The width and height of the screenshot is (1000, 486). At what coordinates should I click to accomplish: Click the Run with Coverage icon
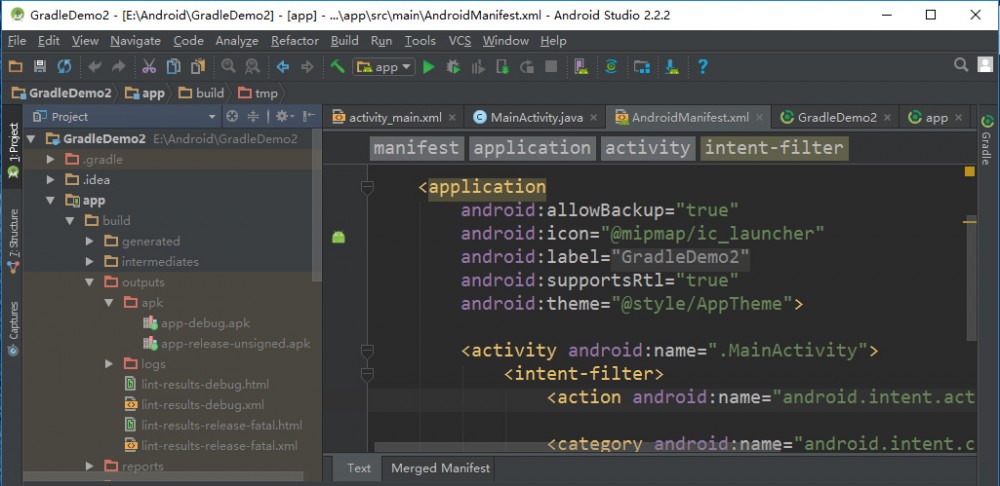coord(478,66)
